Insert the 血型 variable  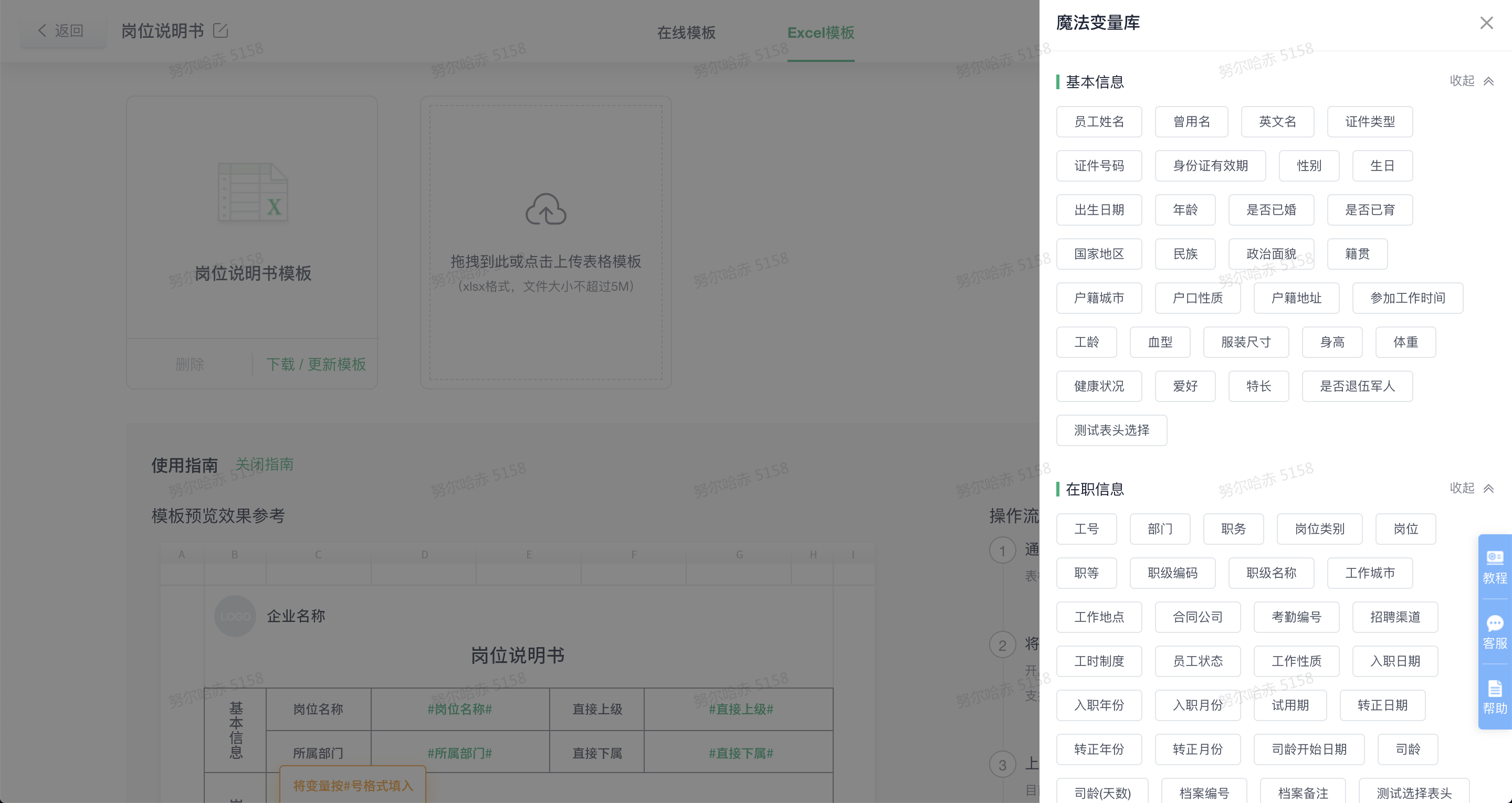pos(1160,342)
